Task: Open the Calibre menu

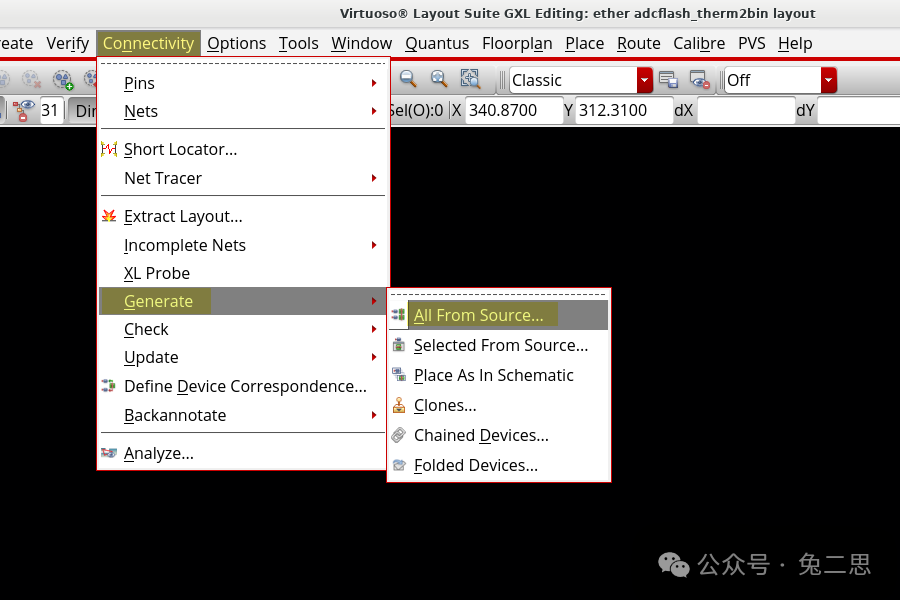Action: click(x=699, y=44)
